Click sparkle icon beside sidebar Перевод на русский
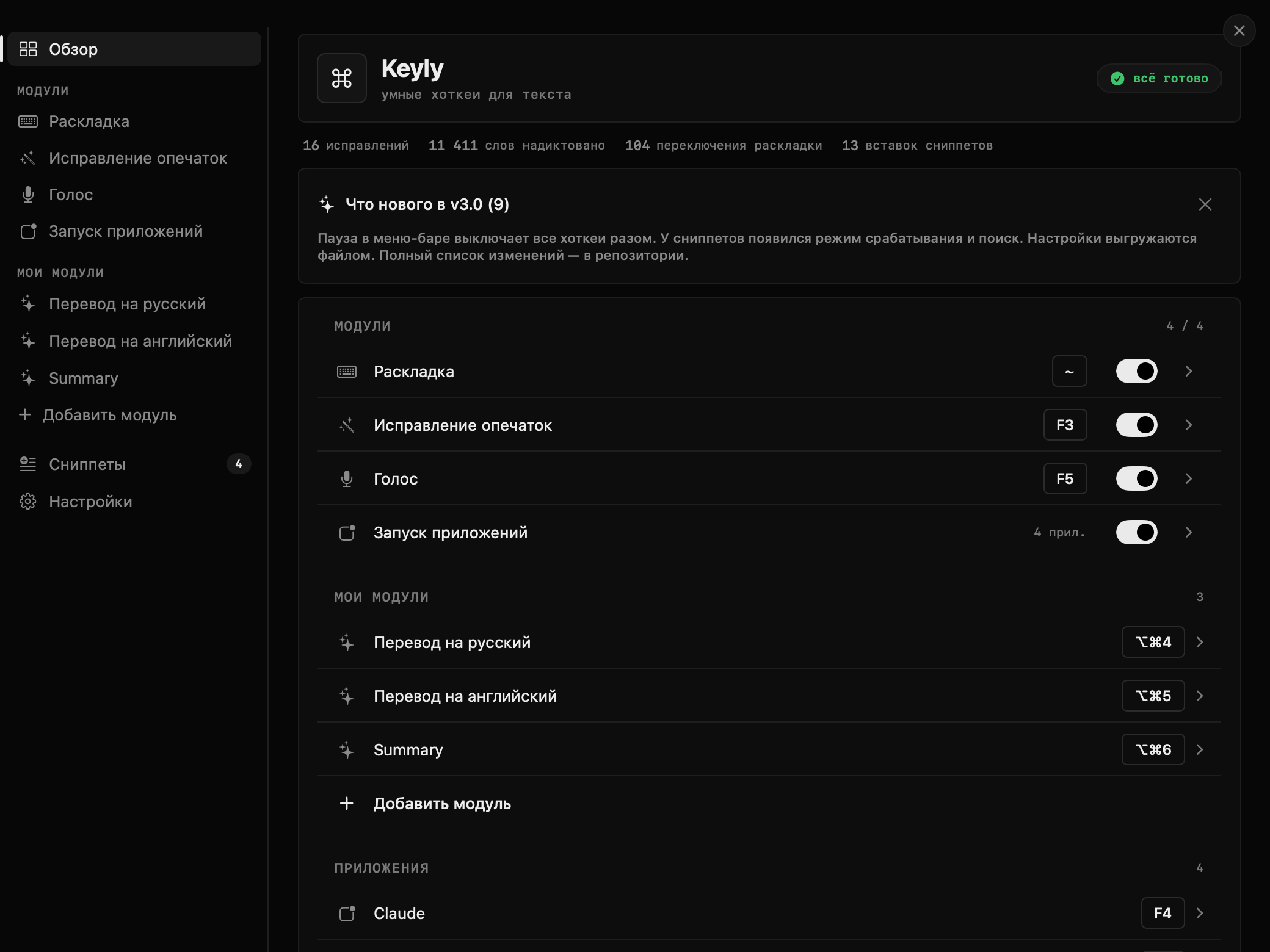The image size is (1270, 952). tap(28, 304)
